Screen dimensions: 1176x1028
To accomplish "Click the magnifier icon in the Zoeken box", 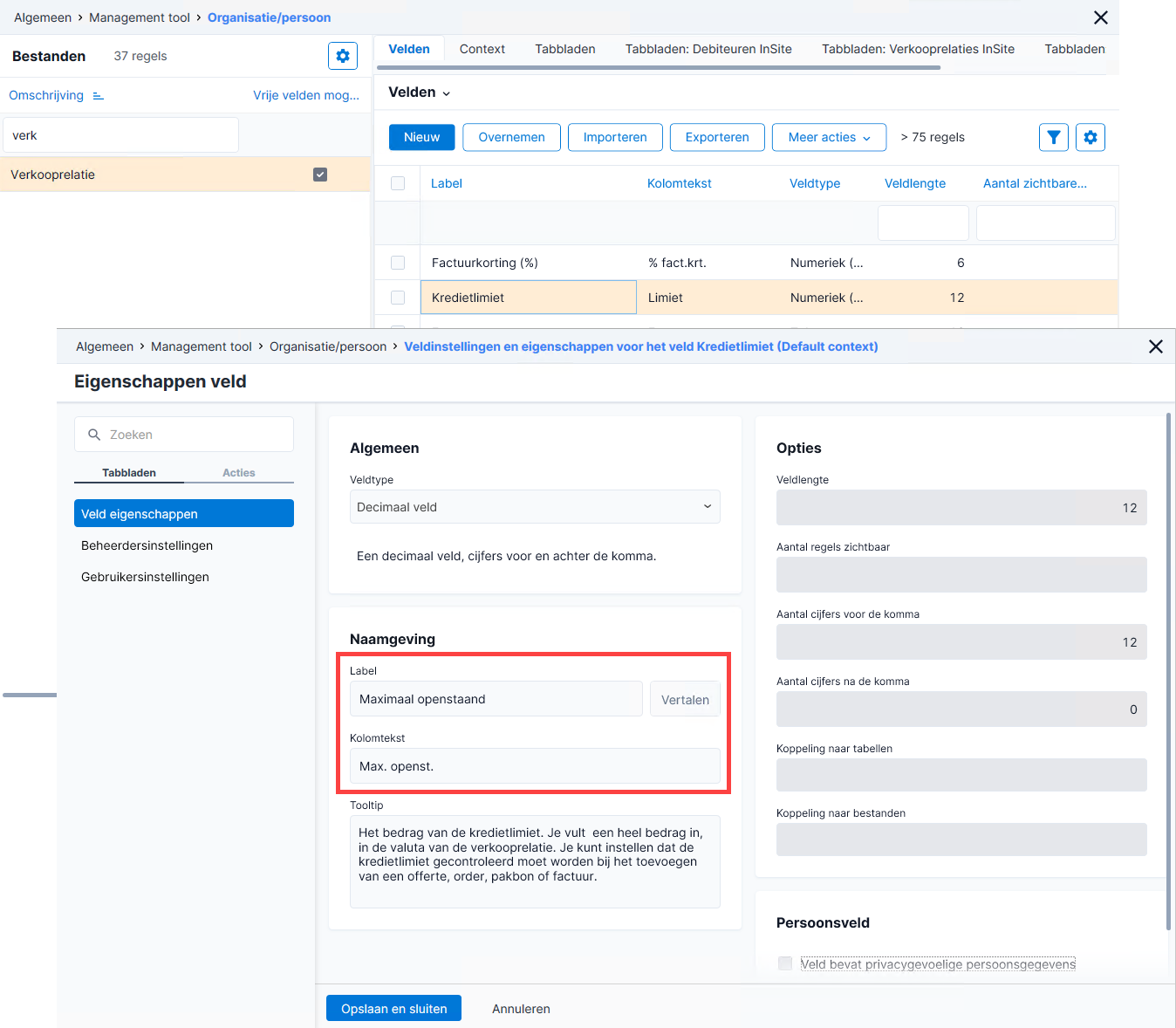I will (94, 435).
